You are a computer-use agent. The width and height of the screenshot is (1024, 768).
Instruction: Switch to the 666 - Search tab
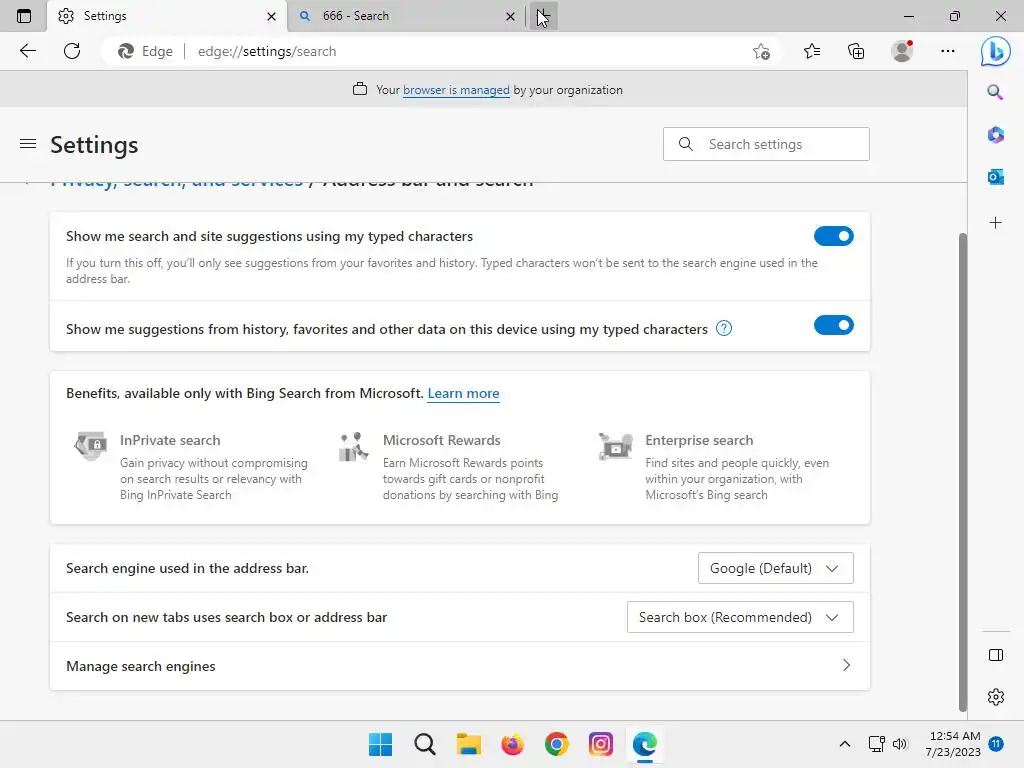click(405, 16)
